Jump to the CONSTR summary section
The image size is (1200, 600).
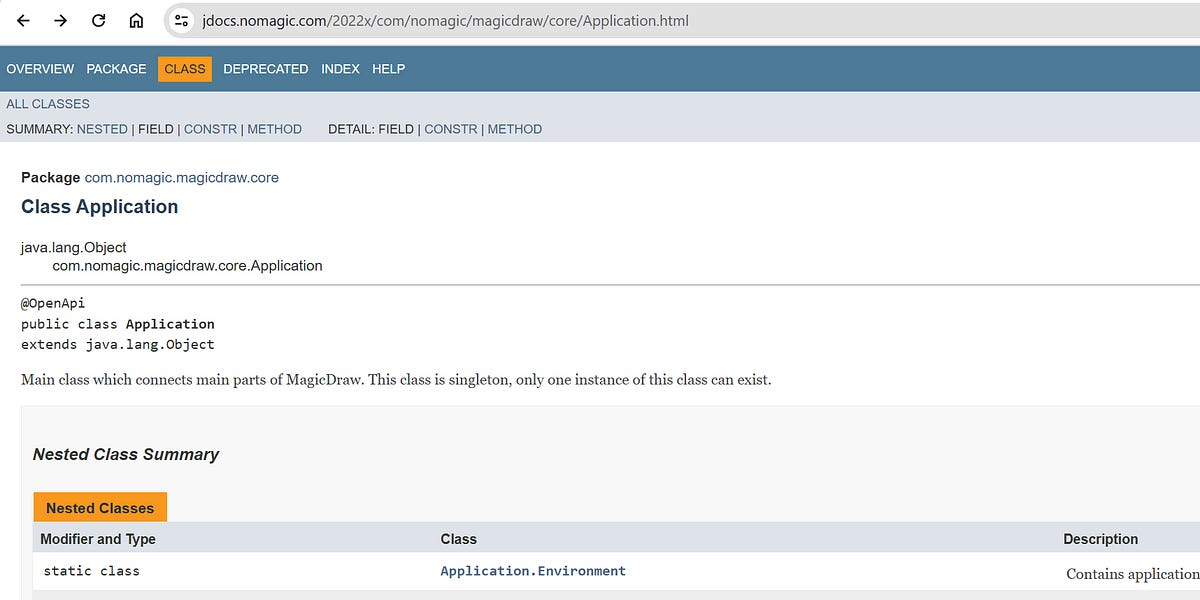211,128
